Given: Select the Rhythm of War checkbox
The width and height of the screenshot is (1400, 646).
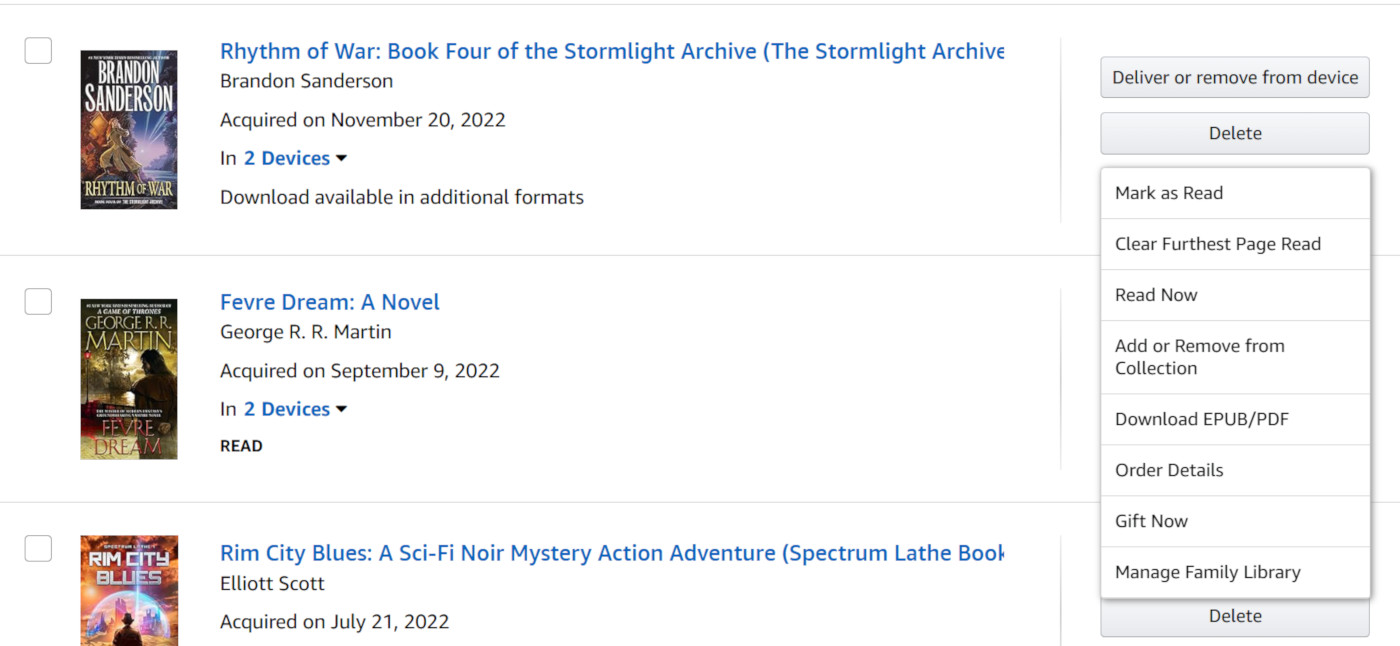Looking at the screenshot, I should (x=38, y=50).
